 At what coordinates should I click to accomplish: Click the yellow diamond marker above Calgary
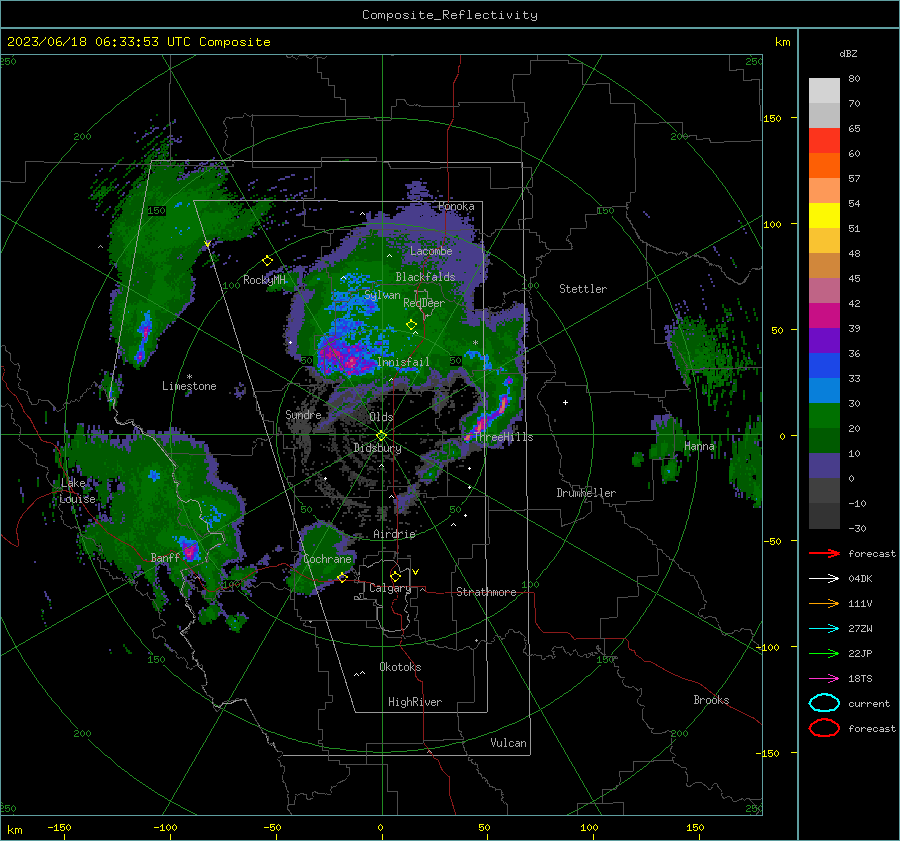(395, 576)
